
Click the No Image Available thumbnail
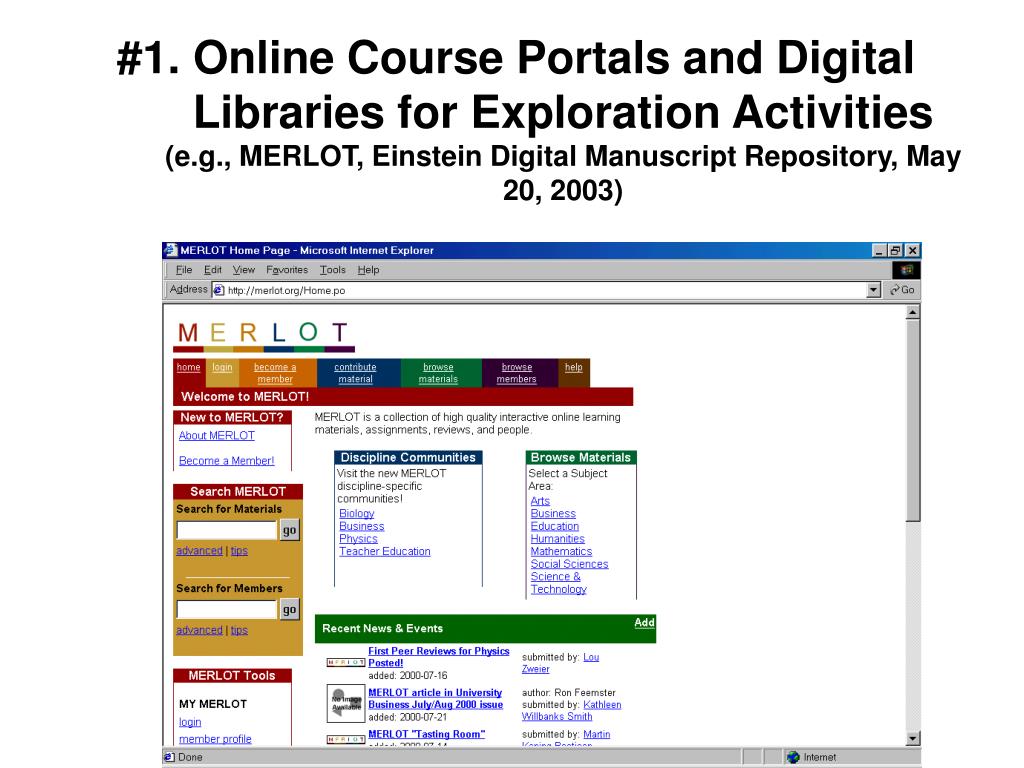click(x=346, y=703)
